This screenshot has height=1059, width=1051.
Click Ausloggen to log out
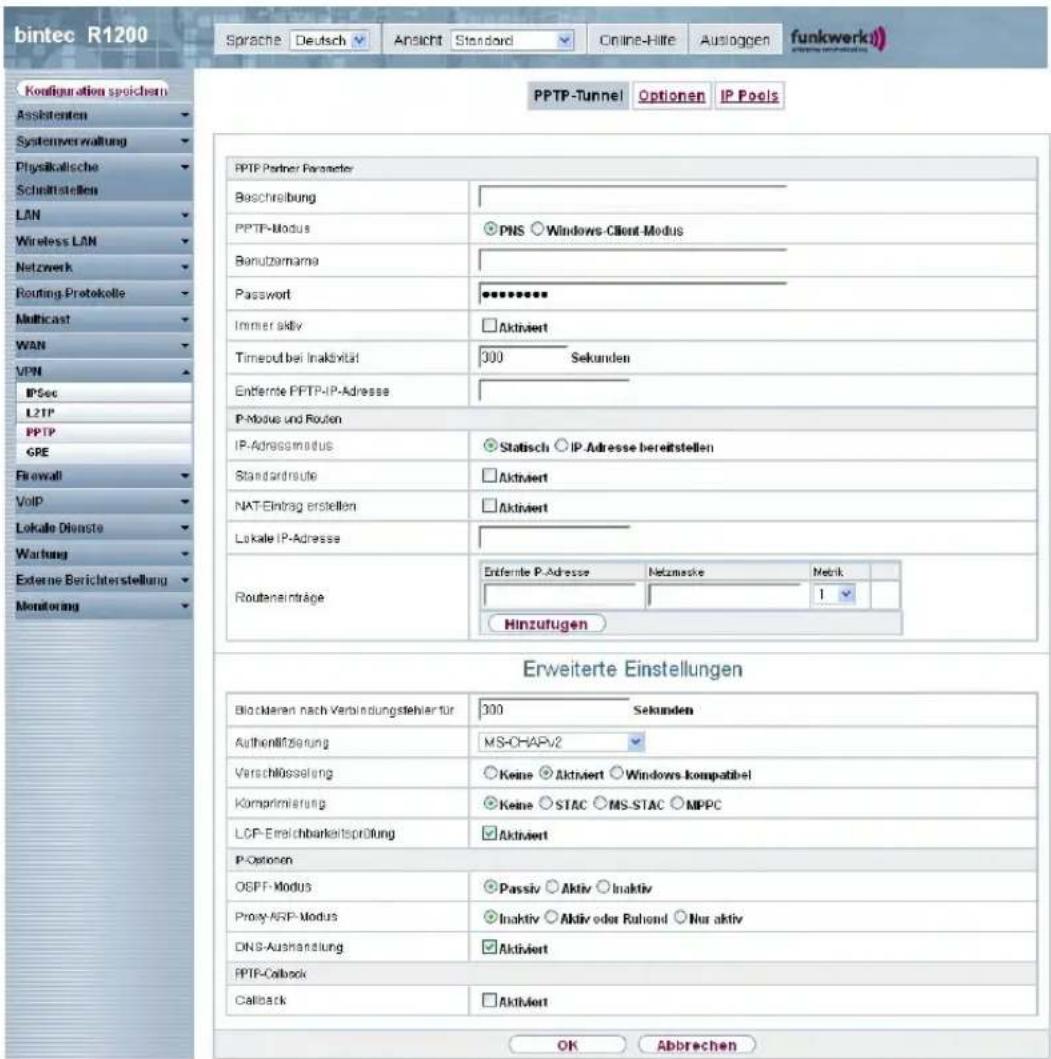click(735, 41)
